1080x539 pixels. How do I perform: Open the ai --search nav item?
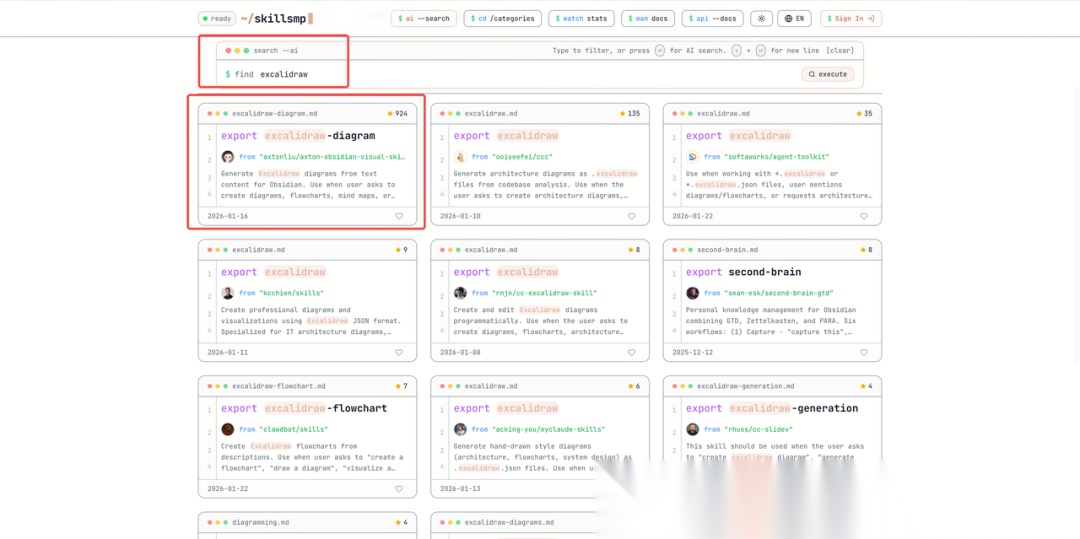click(424, 19)
